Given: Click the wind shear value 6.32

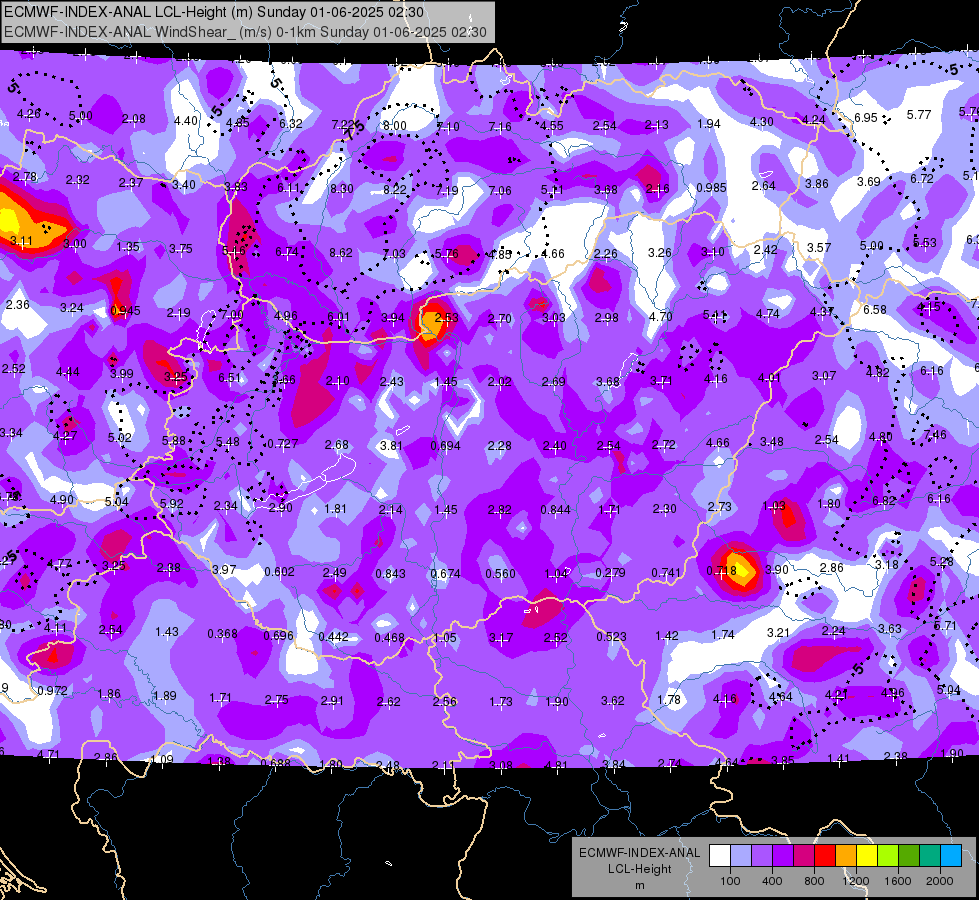Looking at the screenshot, I should click(x=290, y=124).
